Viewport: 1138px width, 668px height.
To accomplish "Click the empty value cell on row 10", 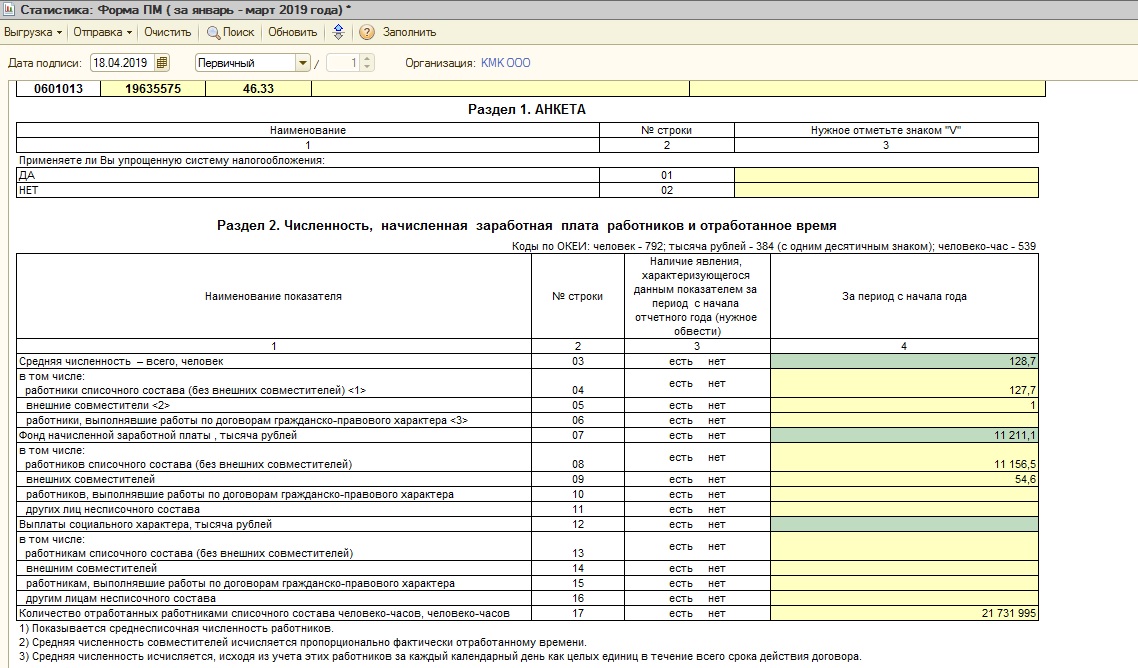I will (x=904, y=494).
